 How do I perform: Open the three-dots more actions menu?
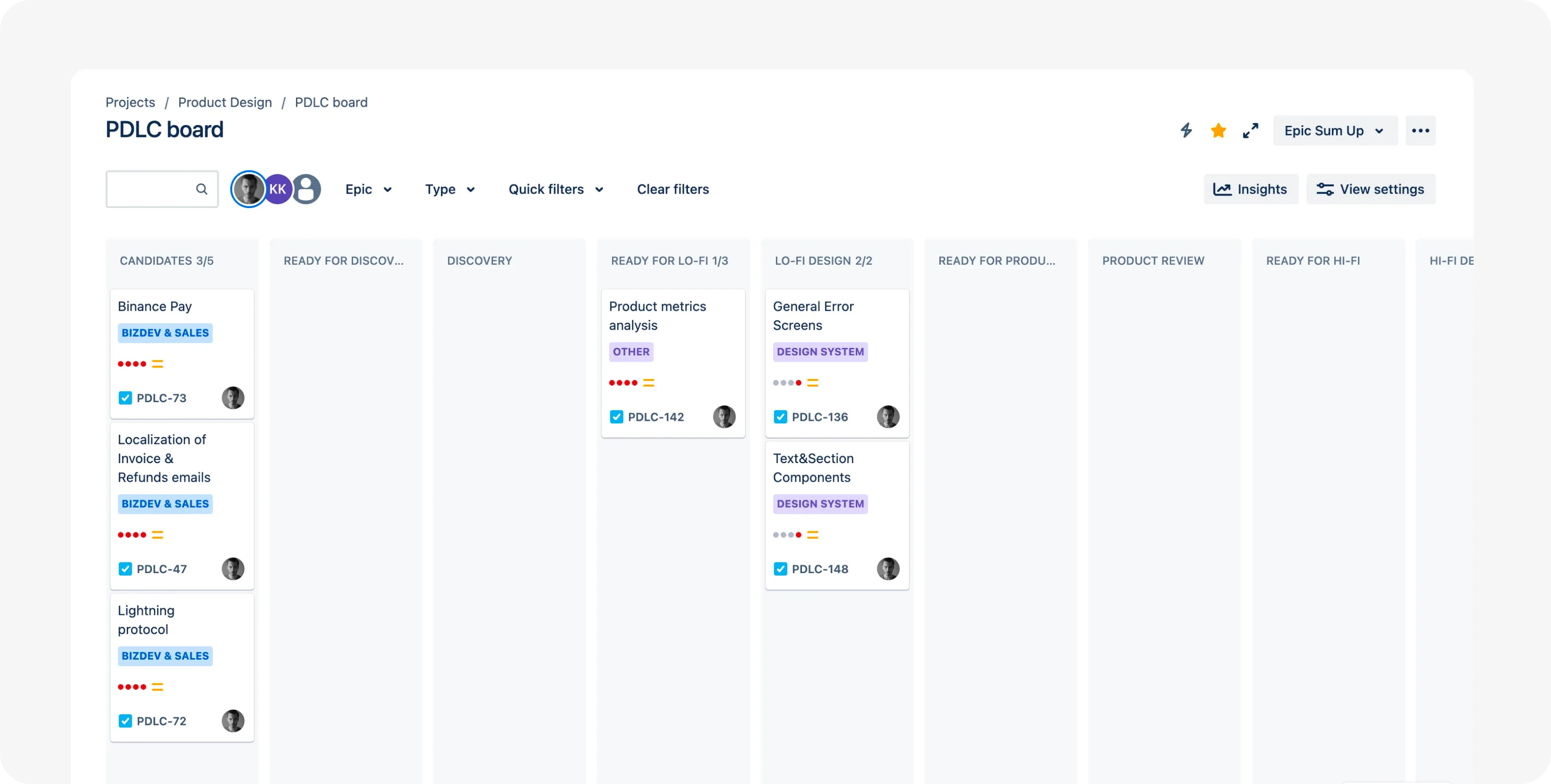tap(1420, 131)
